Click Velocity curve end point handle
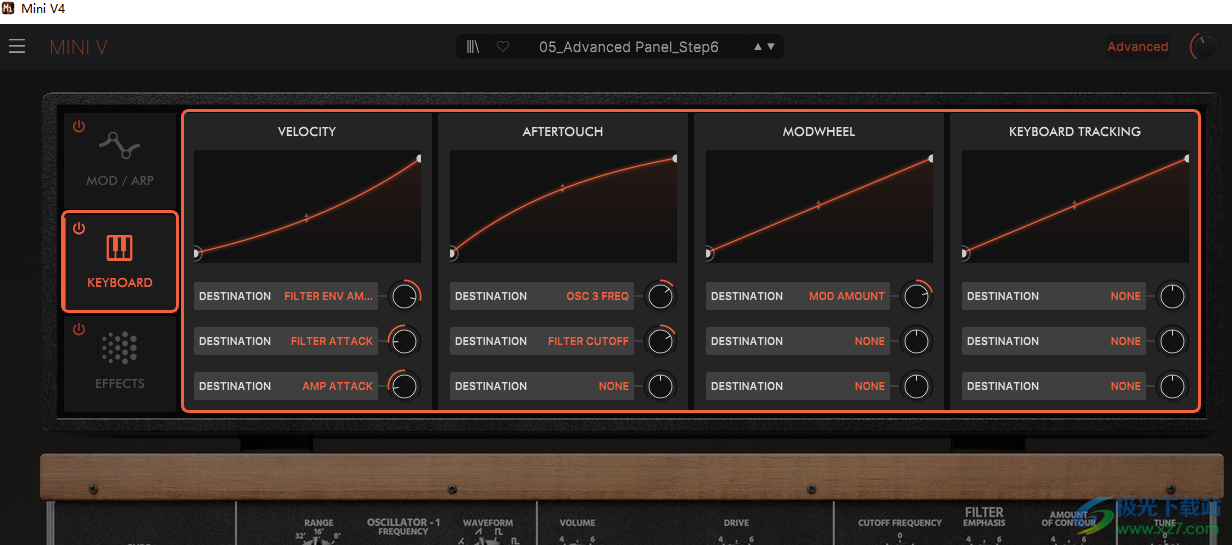 [418, 158]
